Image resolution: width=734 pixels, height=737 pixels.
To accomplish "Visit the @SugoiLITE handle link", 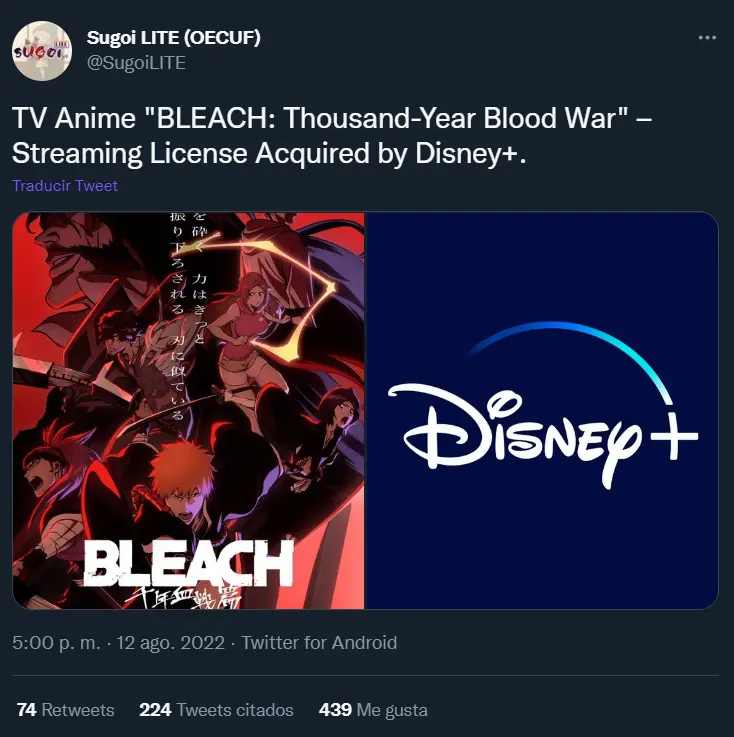I will 136,63.
